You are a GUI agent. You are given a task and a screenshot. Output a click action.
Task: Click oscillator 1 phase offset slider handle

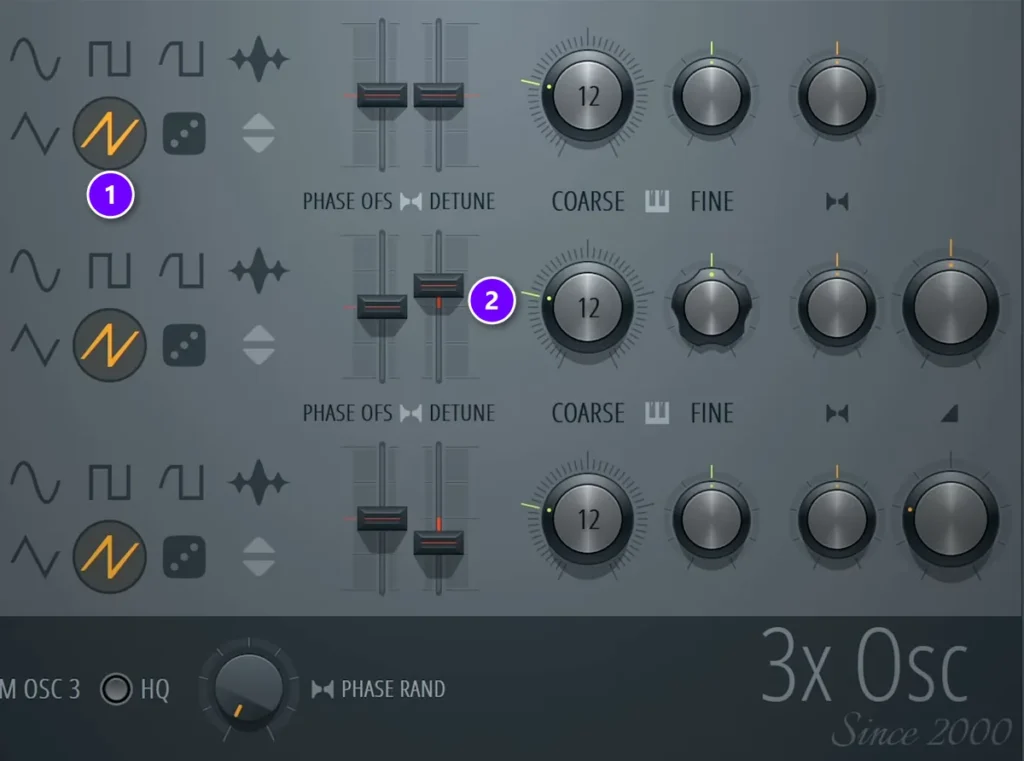tap(382, 95)
